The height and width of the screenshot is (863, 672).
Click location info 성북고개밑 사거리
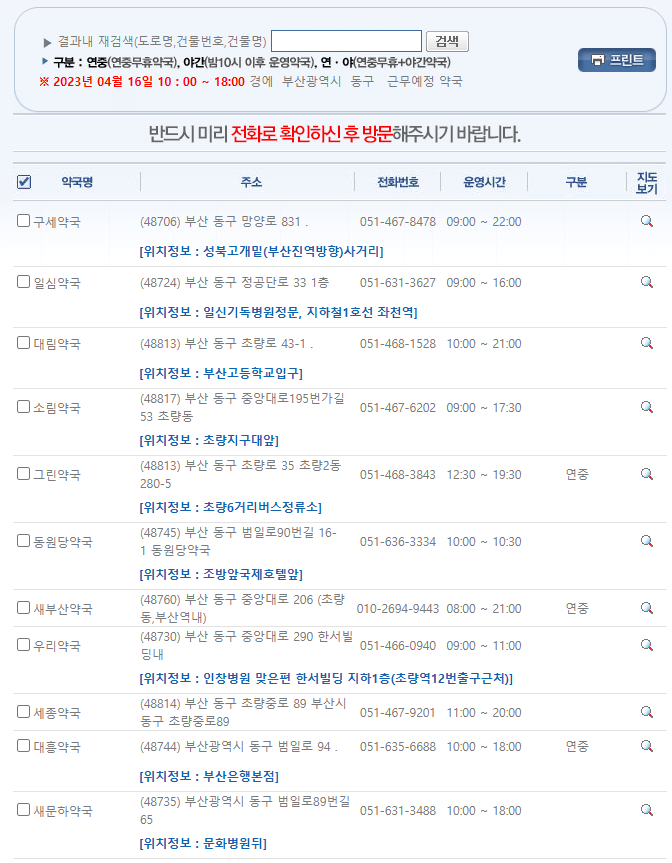point(261,252)
